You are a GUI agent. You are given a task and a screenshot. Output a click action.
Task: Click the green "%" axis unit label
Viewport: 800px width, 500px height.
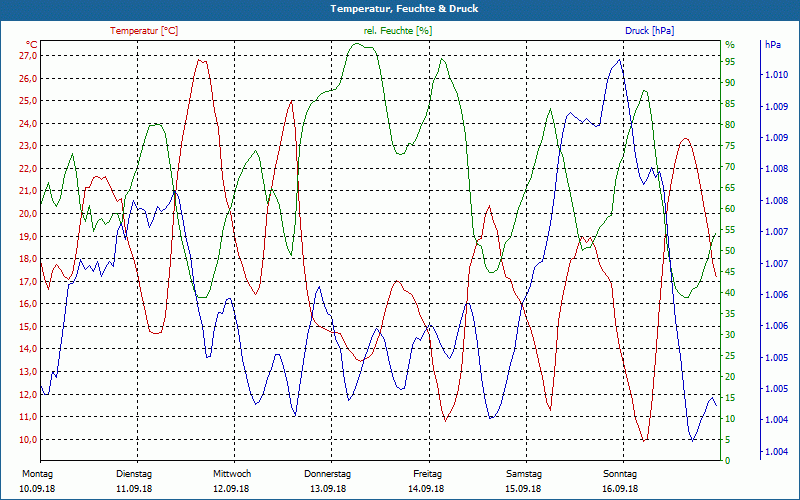point(730,45)
